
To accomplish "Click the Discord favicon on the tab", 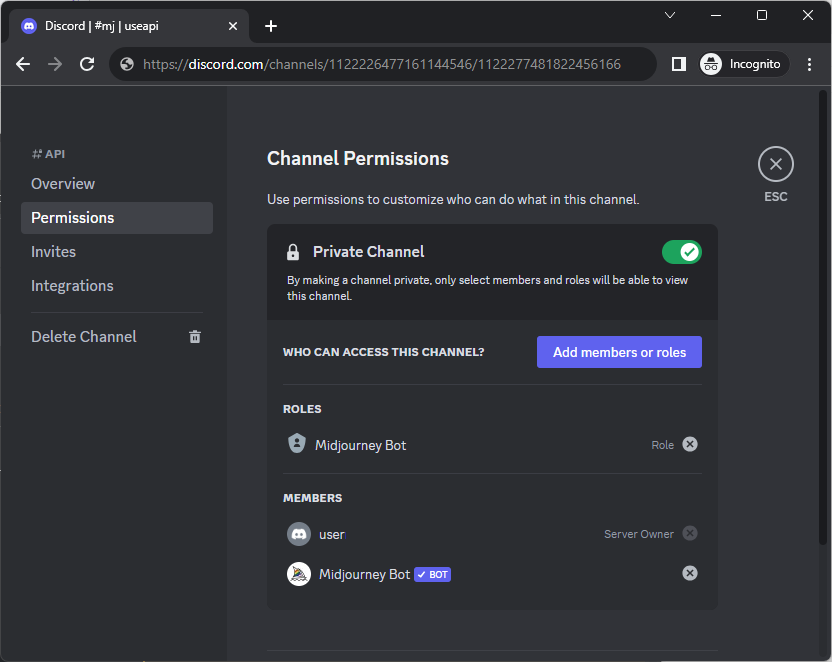I will (x=29, y=26).
